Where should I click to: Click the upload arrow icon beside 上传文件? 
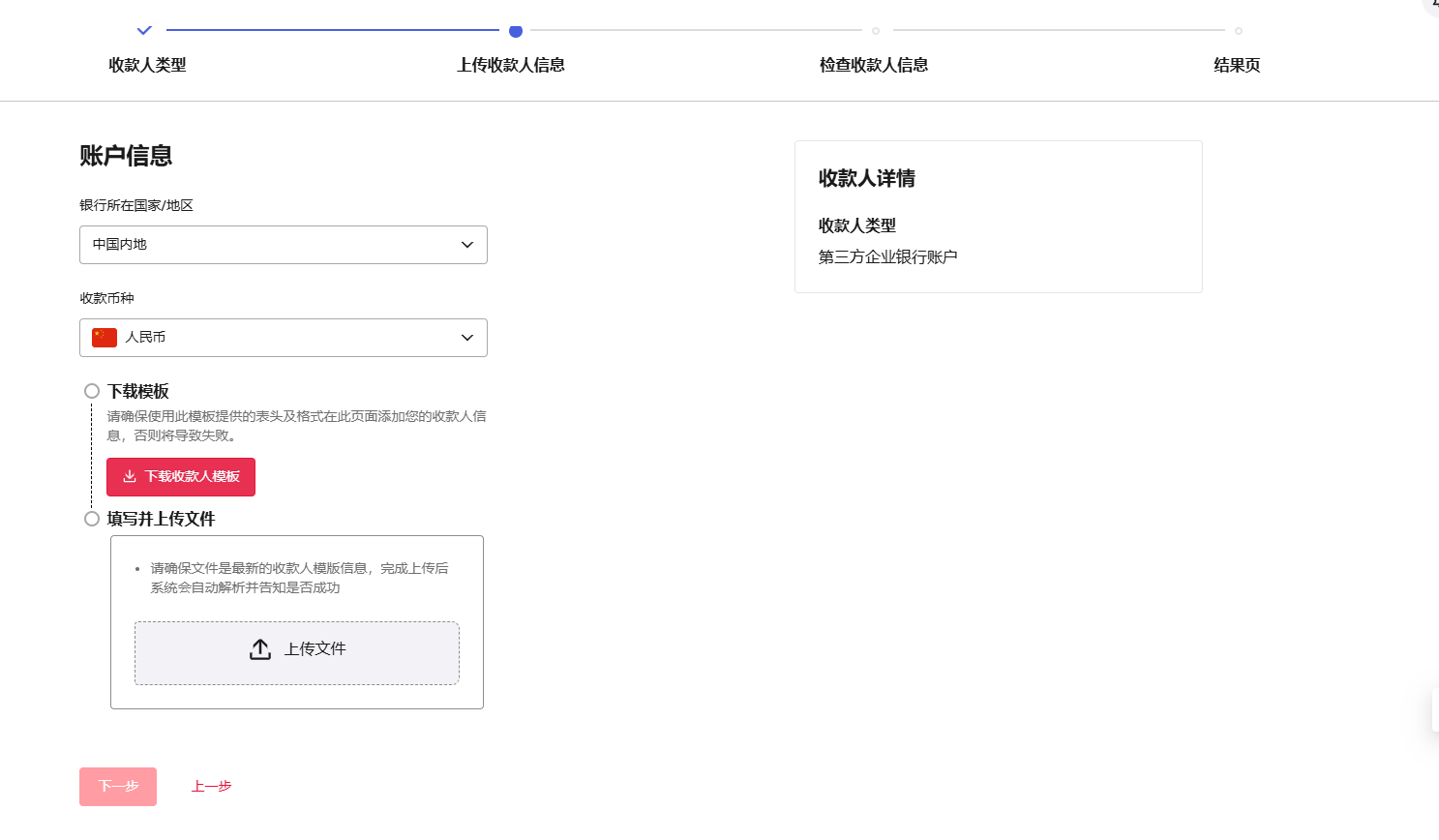260,649
